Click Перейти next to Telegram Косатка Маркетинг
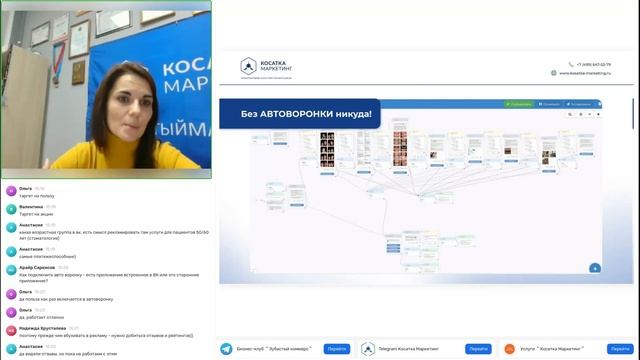Screen dimensions: 640x360 [x=478, y=349]
